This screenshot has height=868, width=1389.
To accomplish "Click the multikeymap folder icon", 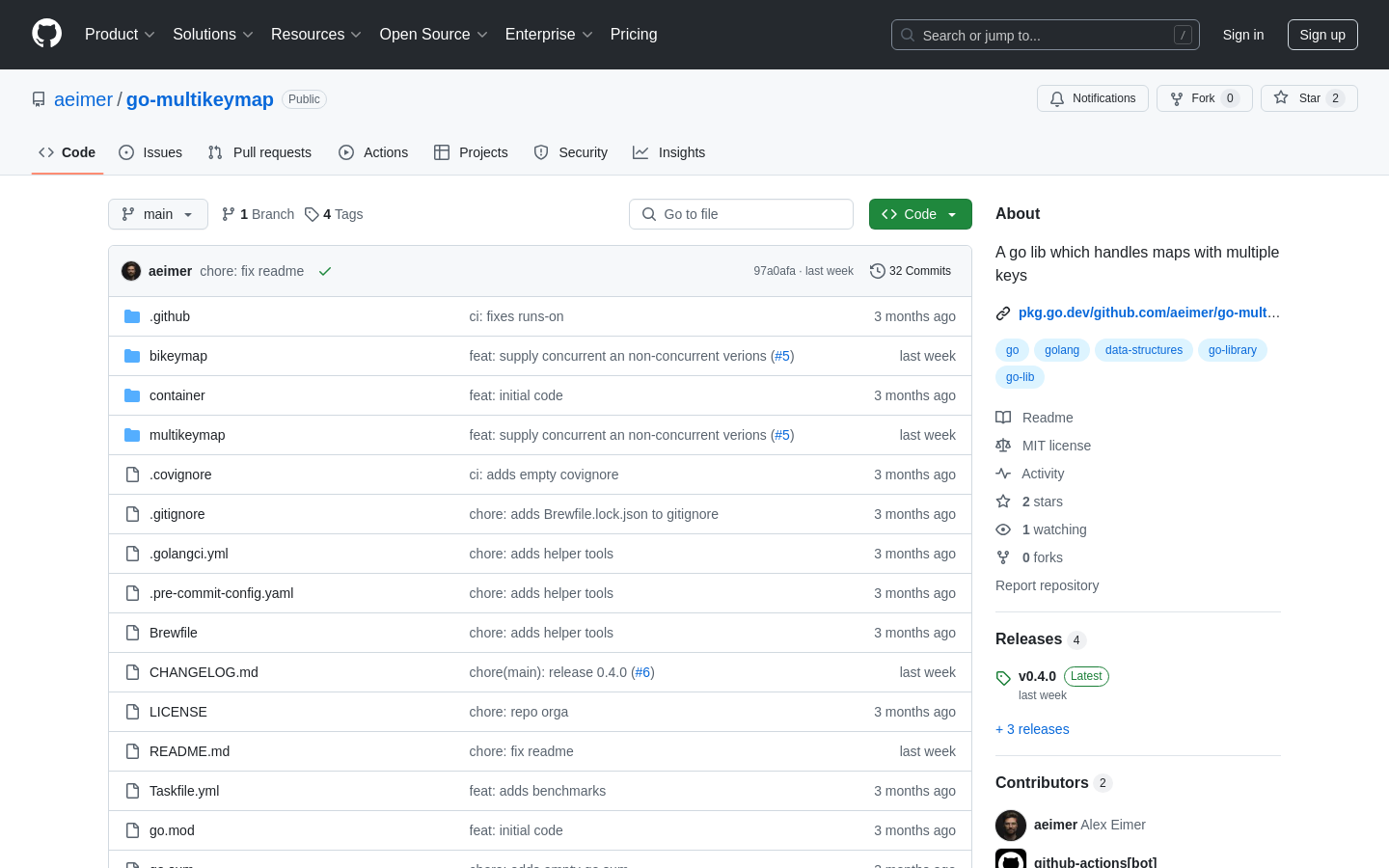I will (132, 435).
